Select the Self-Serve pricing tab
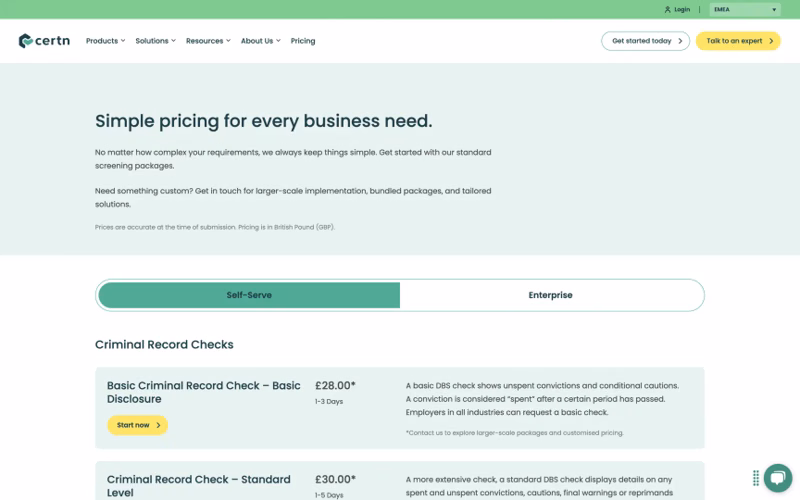800x500 pixels. pos(249,295)
